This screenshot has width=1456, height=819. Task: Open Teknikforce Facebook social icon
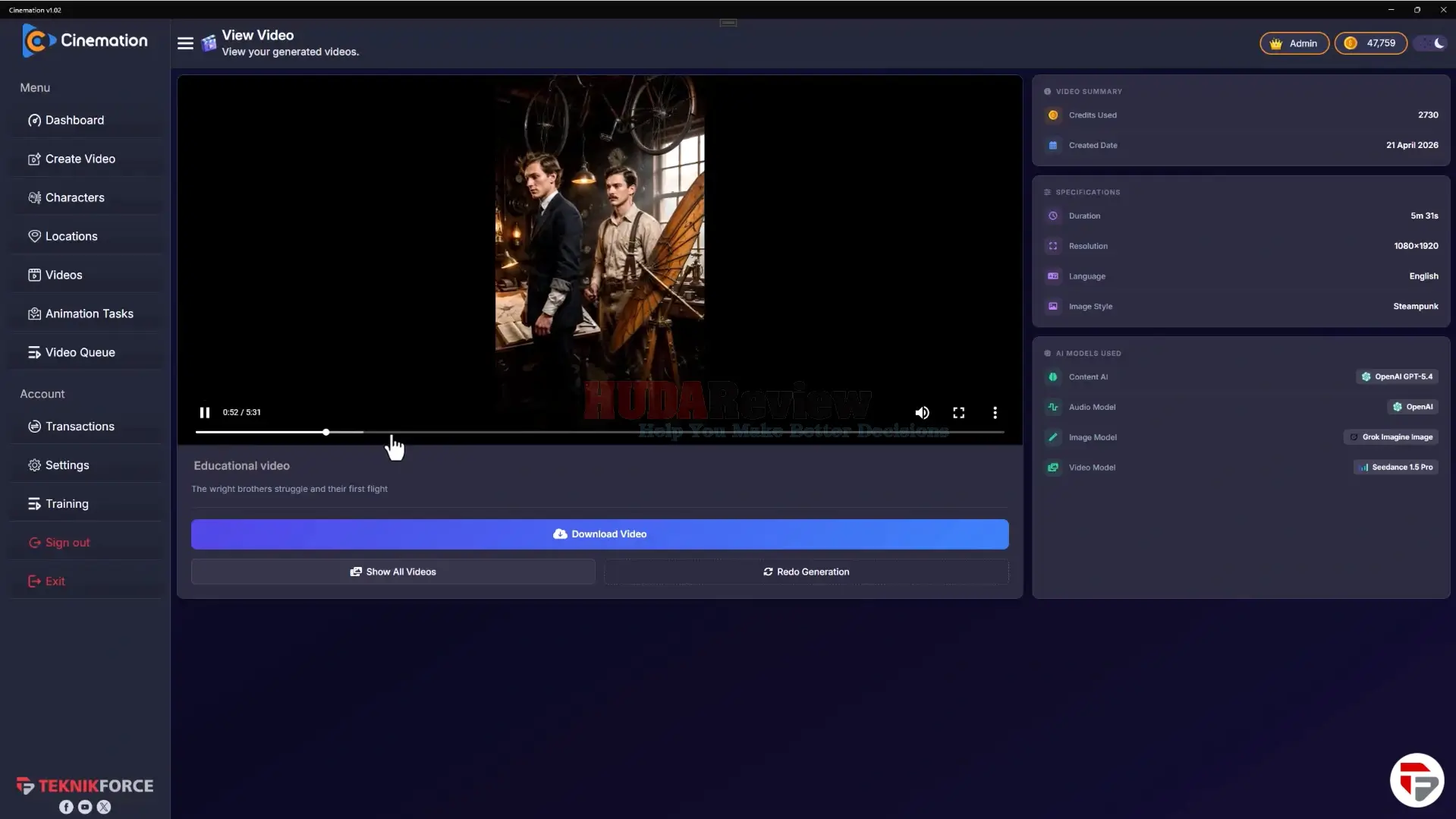pos(66,807)
